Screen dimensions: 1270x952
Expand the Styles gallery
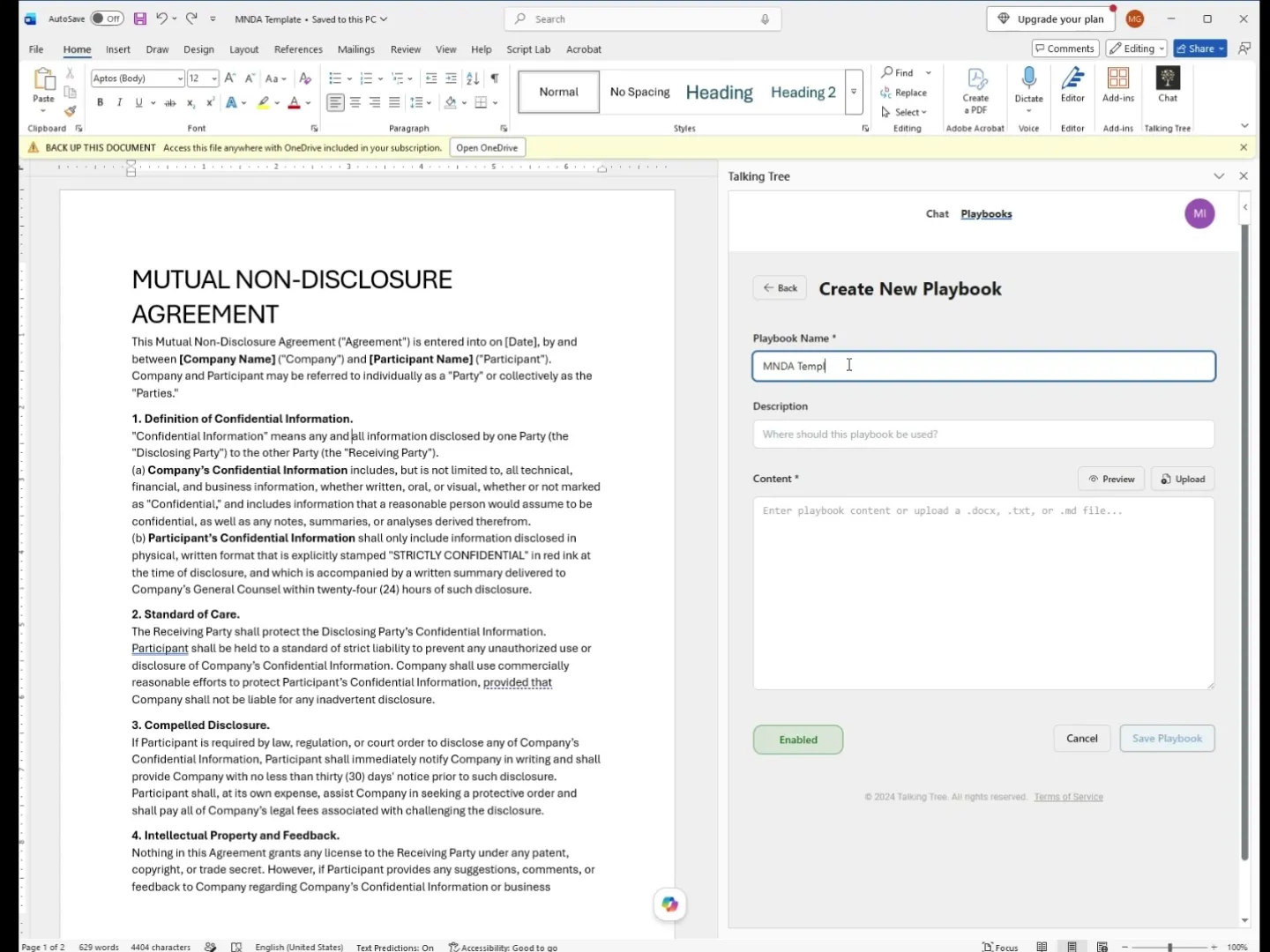point(854,92)
